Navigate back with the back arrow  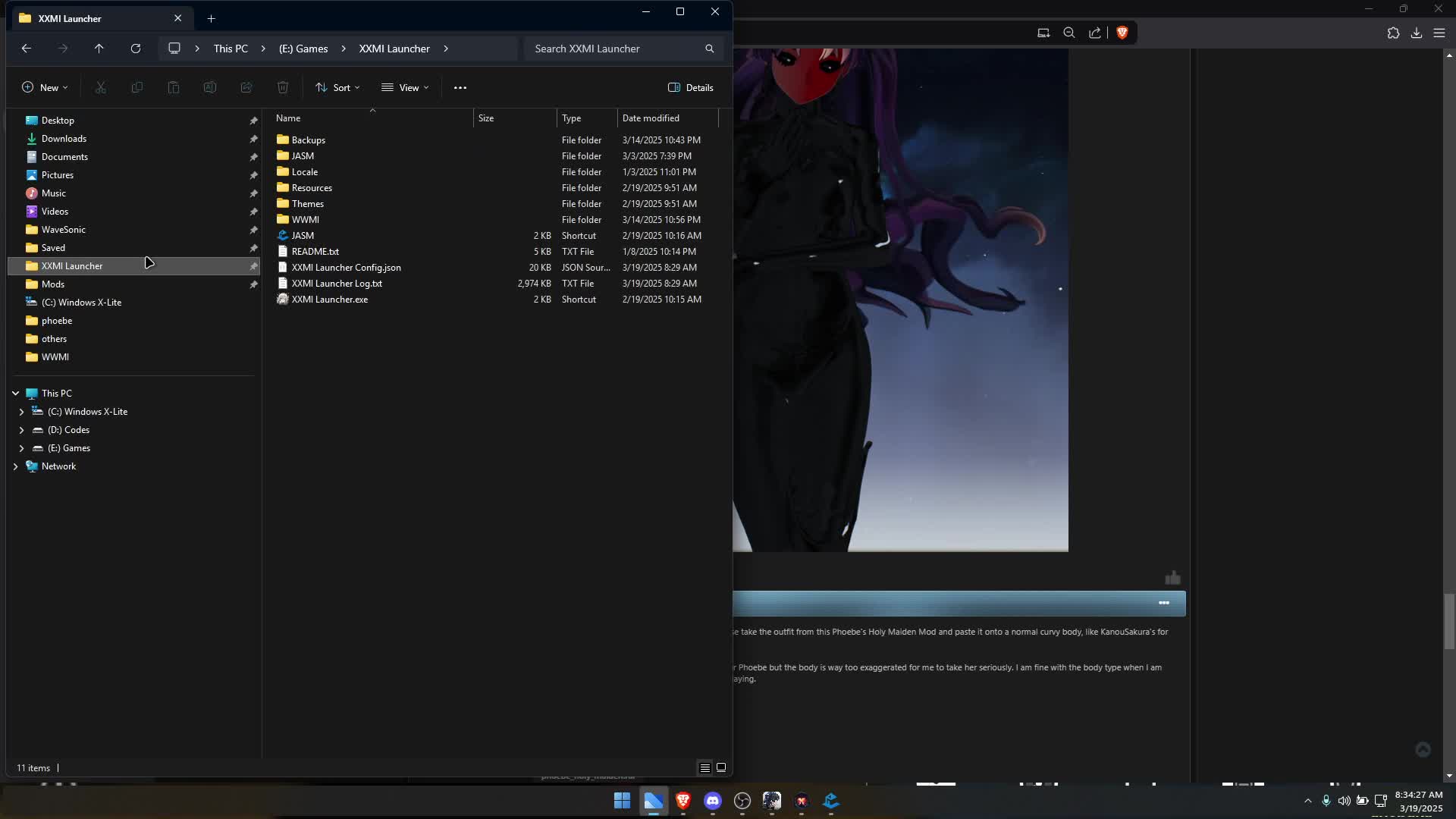tap(27, 49)
